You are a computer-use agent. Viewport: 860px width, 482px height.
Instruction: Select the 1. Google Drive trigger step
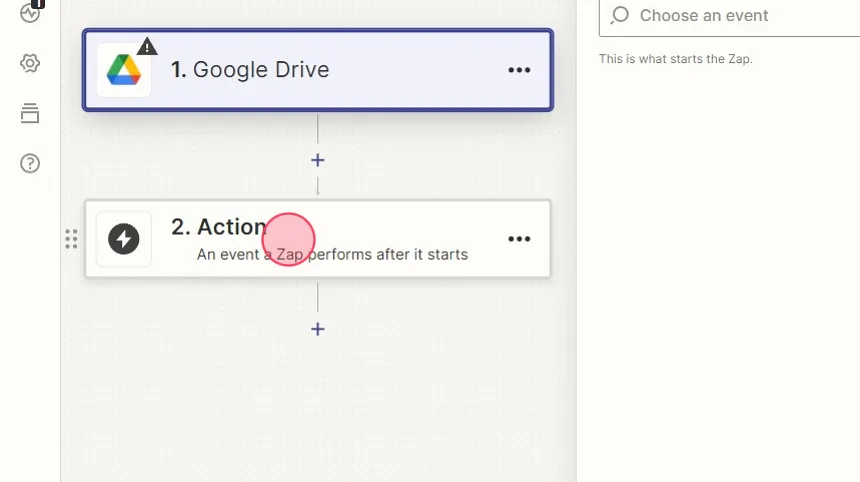coord(318,70)
